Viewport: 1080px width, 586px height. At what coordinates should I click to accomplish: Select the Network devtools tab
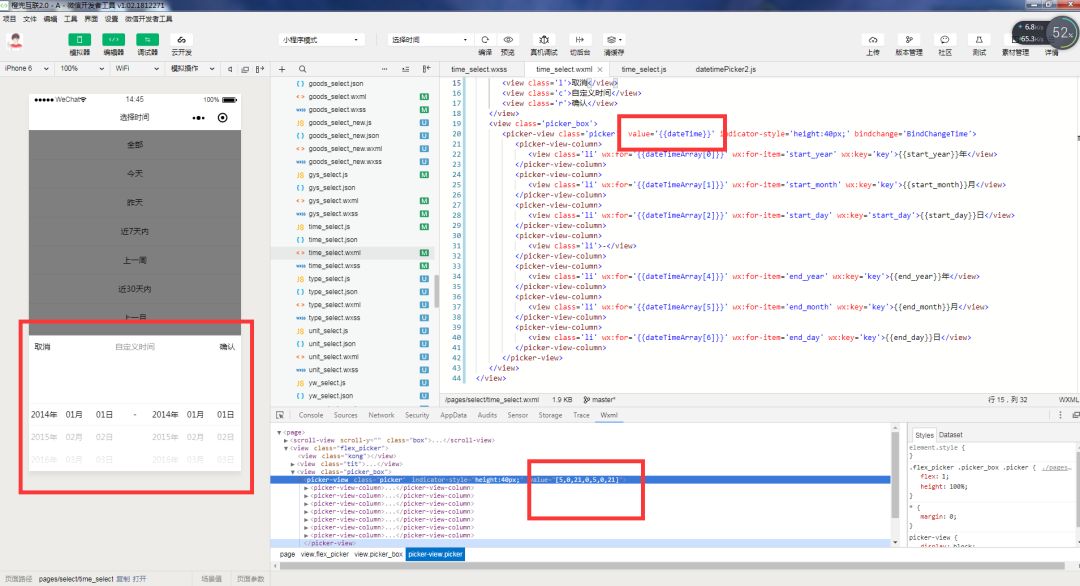[381, 415]
